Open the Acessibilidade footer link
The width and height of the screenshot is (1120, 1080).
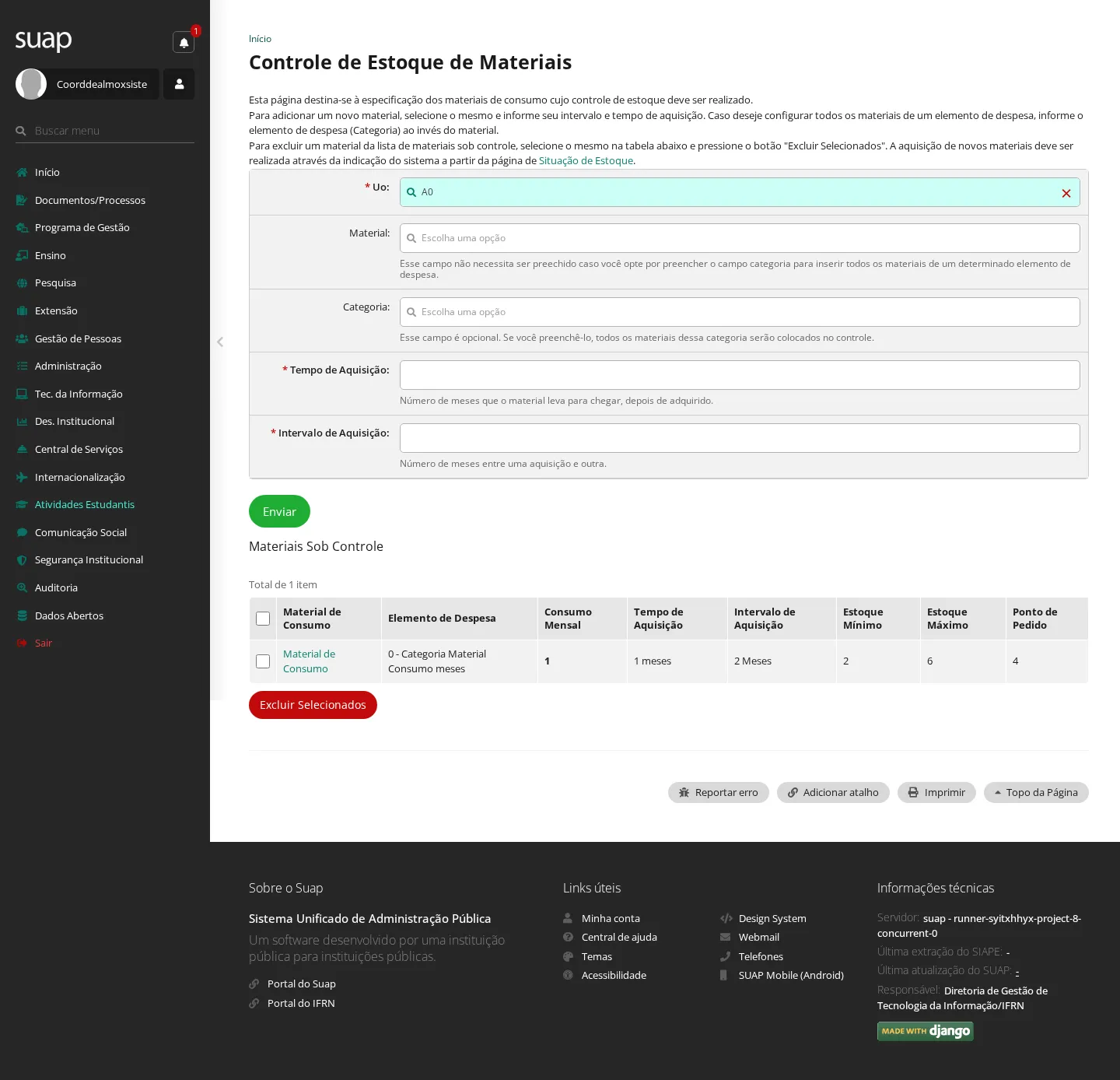pyautogui.click(x=614, y=975)
